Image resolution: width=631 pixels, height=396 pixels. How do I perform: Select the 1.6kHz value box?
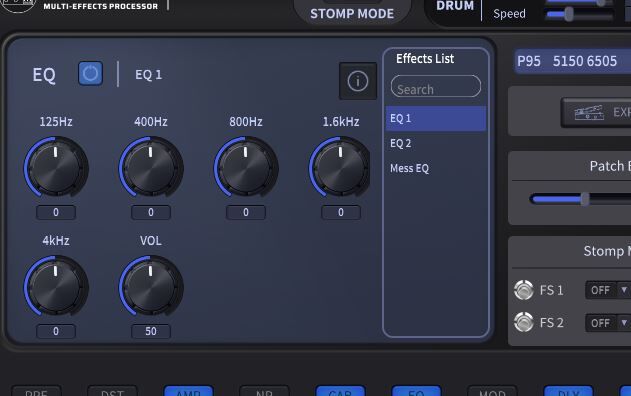tap(341, 212)
